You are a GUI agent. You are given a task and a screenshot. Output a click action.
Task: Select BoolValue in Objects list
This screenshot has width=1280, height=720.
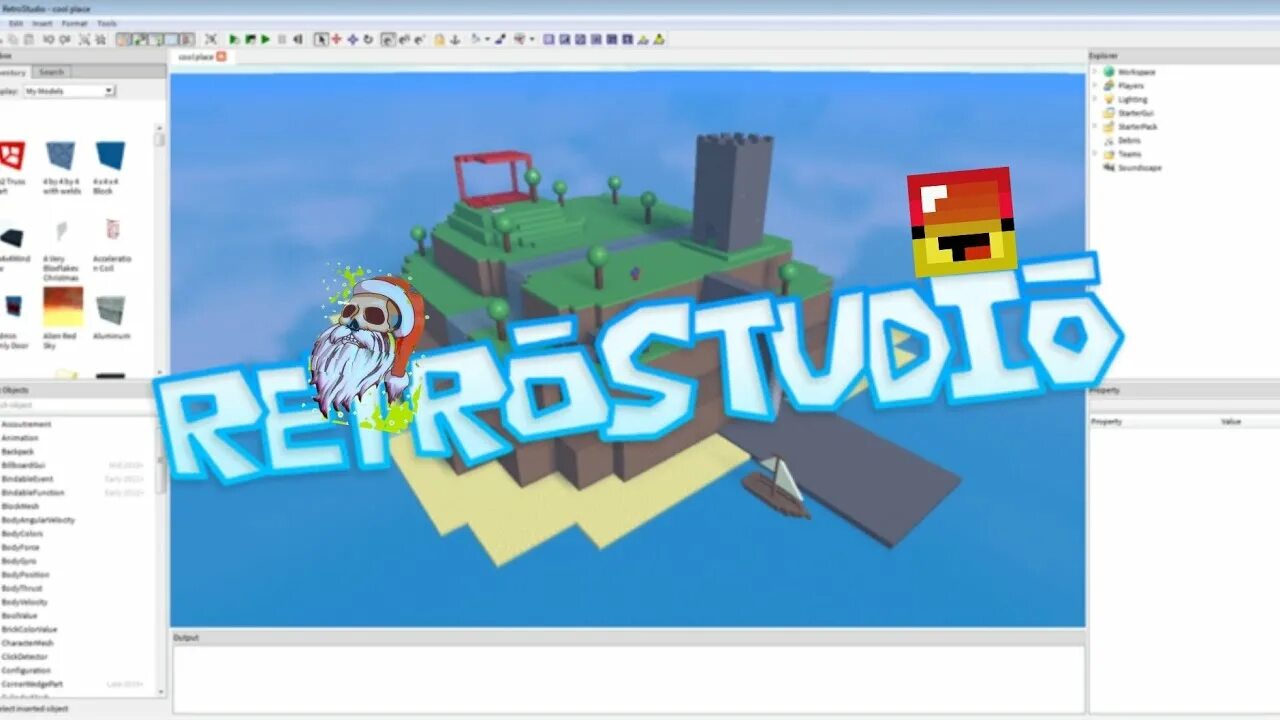tap(19, 616)
